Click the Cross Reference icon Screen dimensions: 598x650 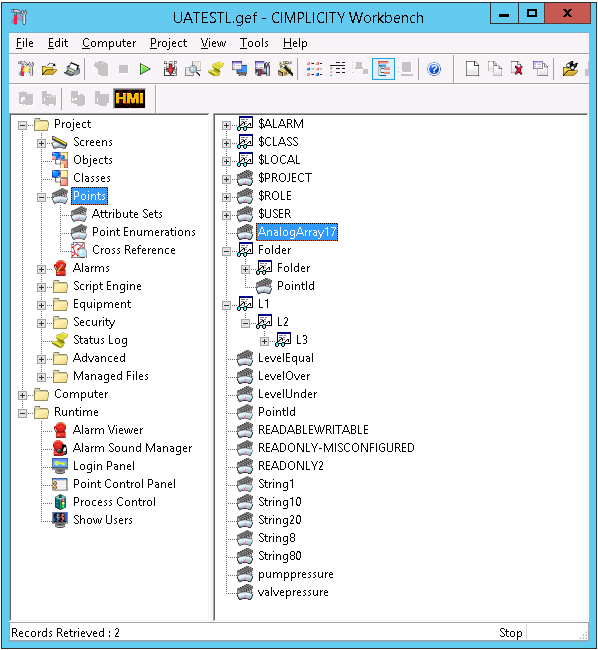(79, 250)
